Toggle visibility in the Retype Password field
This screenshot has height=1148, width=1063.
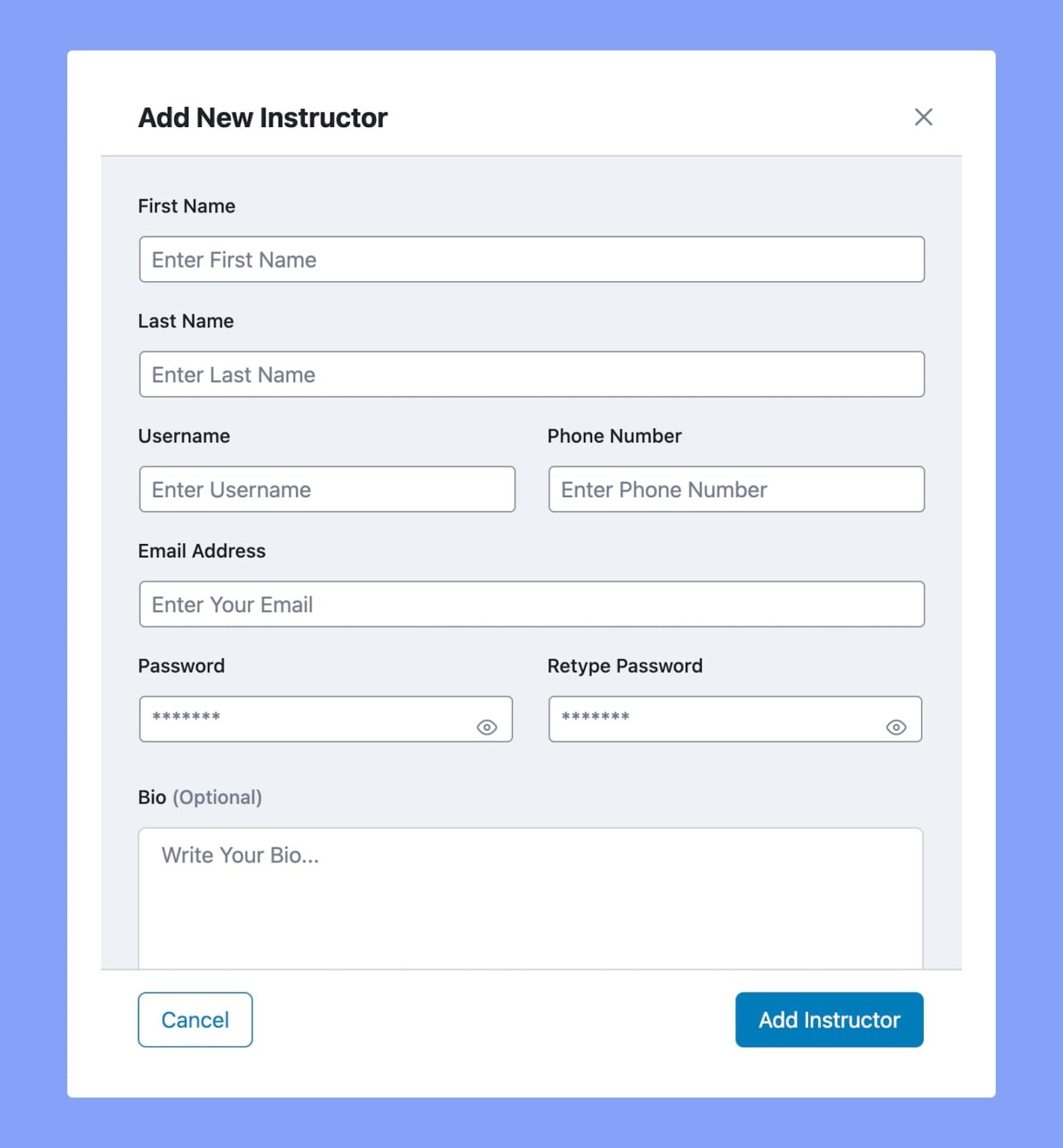(896, 727)
